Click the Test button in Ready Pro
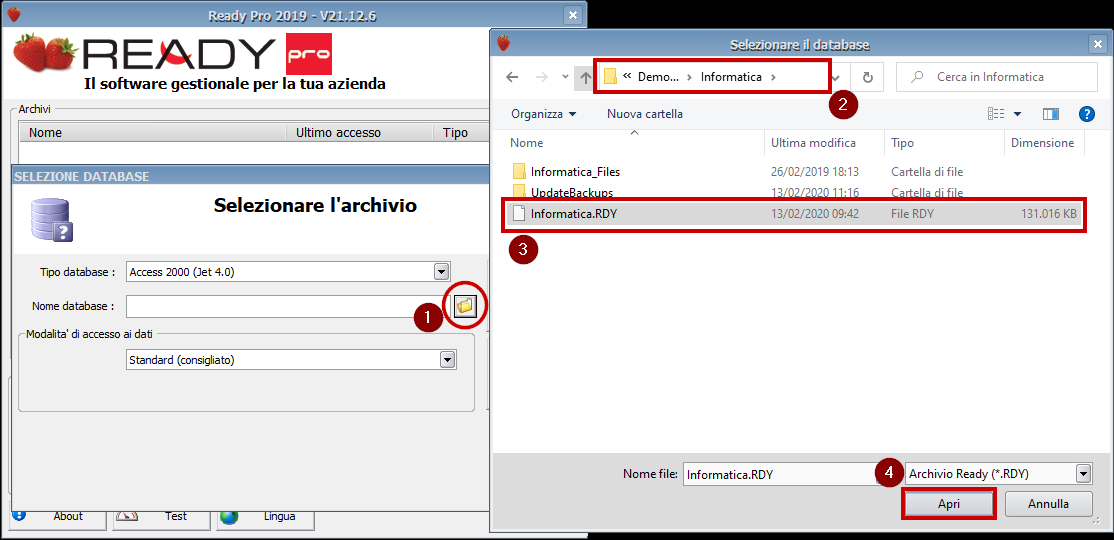This screenshot has width=1114, height=540. coord(161,517)
